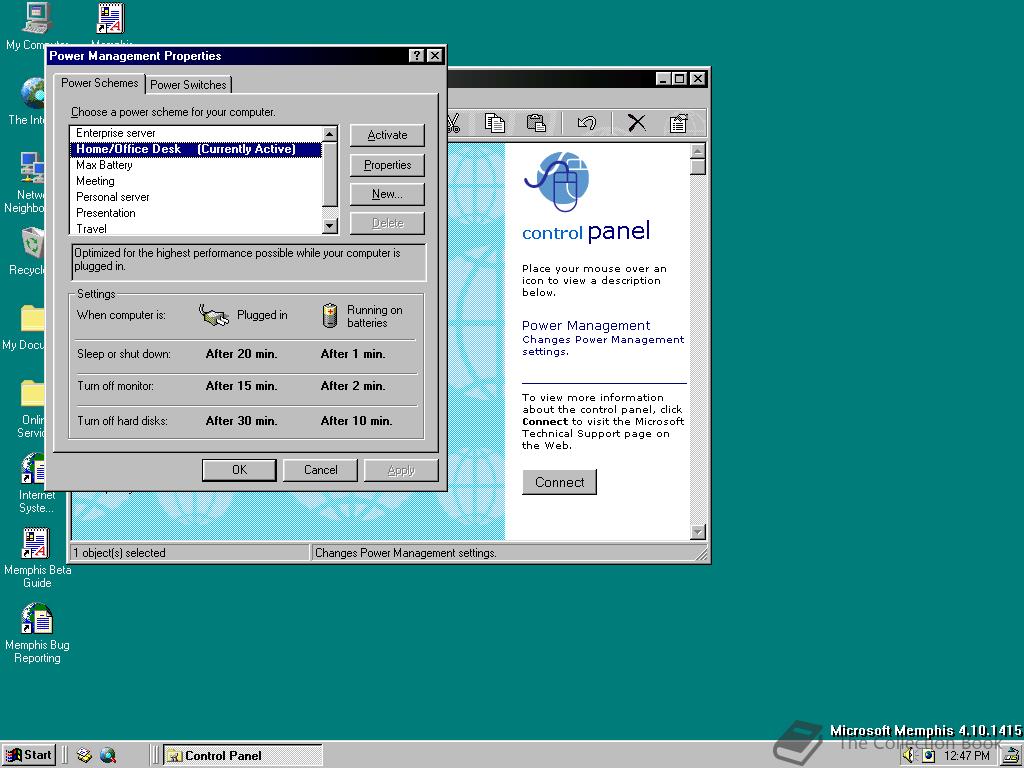The width and height of the screenshot is (1024, 768).
Task: Click the first quick launch icon beside Start
Action: click(x=84, y=756)
